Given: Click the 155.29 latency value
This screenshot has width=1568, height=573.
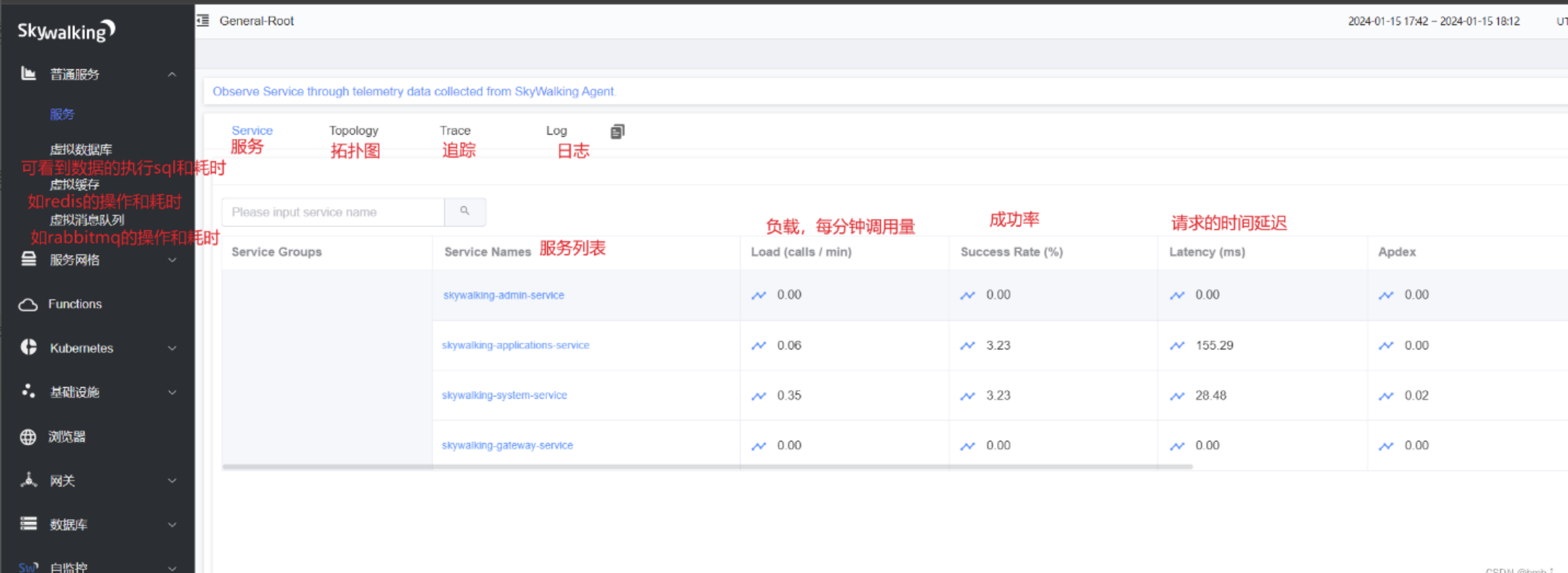Looking at the screenshot, I should [x=1215, y=345].
